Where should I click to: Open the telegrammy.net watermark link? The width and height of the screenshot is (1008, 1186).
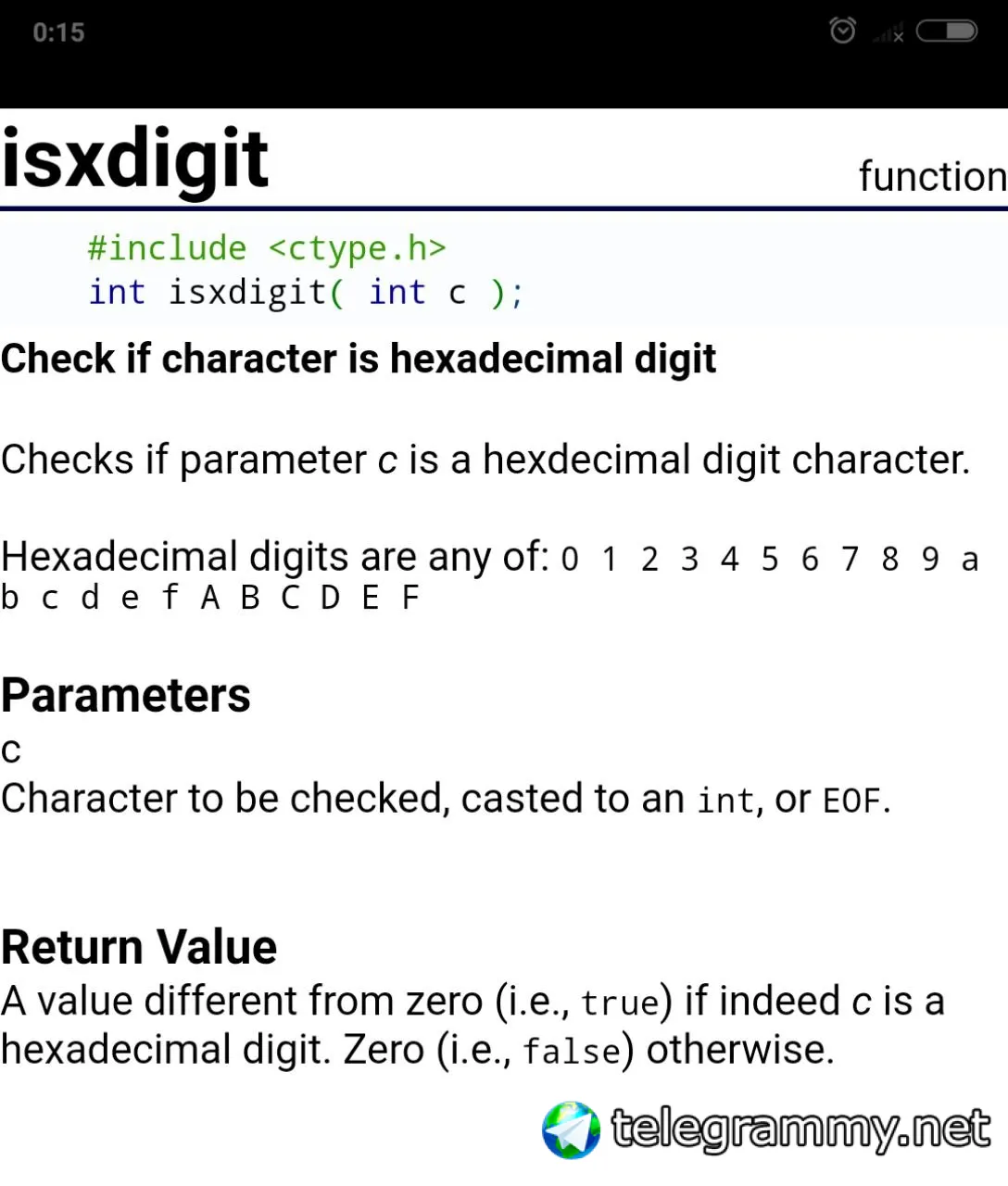tap(801, 1129)
